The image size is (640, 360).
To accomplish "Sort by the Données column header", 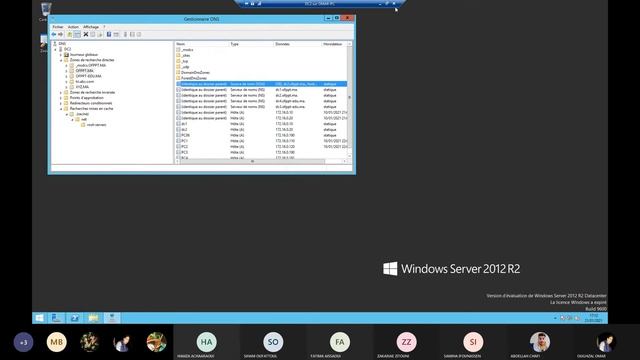I will coord(298,44).
